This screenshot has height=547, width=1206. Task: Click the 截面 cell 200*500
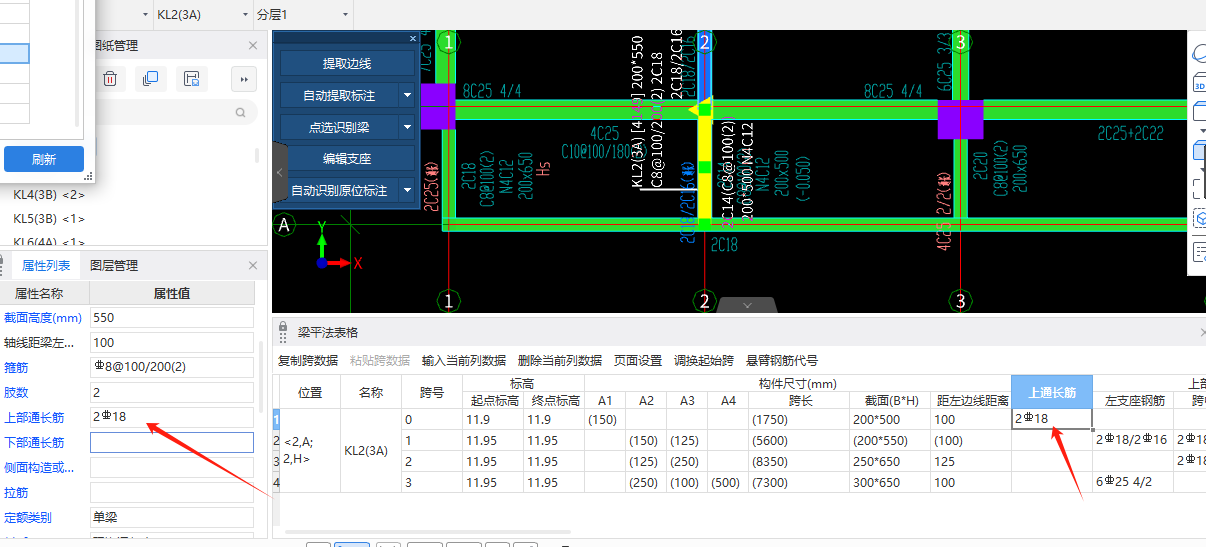coord(890,419)
